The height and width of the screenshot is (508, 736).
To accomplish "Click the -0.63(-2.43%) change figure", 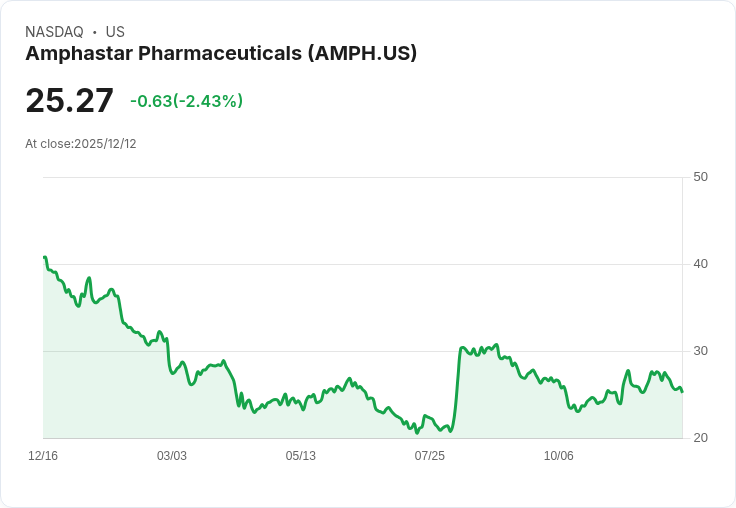I will click(x=186, y=101).
